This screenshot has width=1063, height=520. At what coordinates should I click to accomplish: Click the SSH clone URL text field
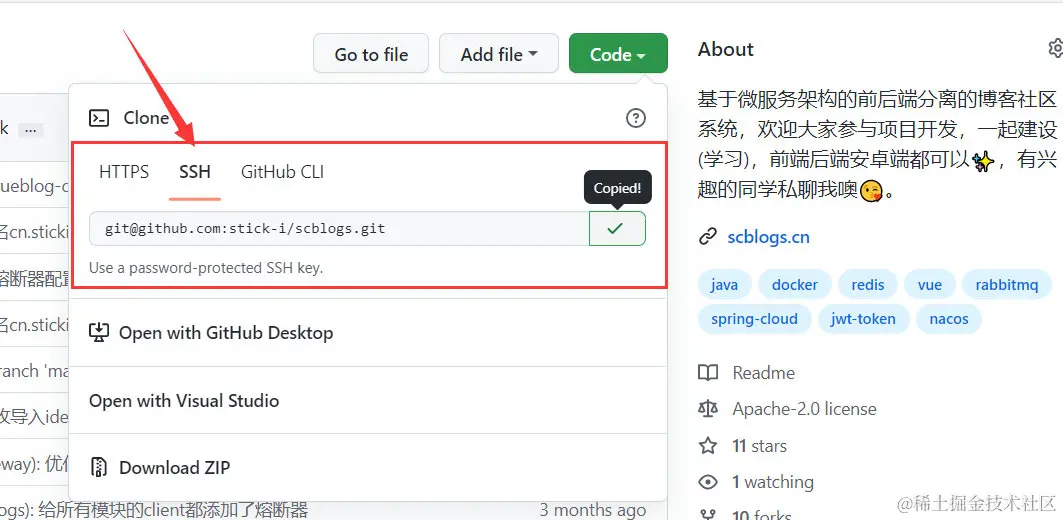click(339, 228)
